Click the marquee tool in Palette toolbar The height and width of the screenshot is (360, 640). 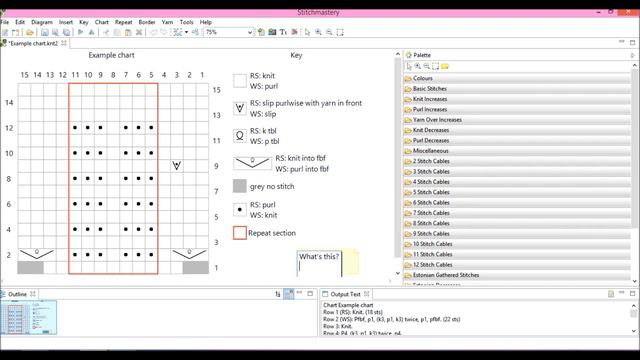[x=436, y=66]
